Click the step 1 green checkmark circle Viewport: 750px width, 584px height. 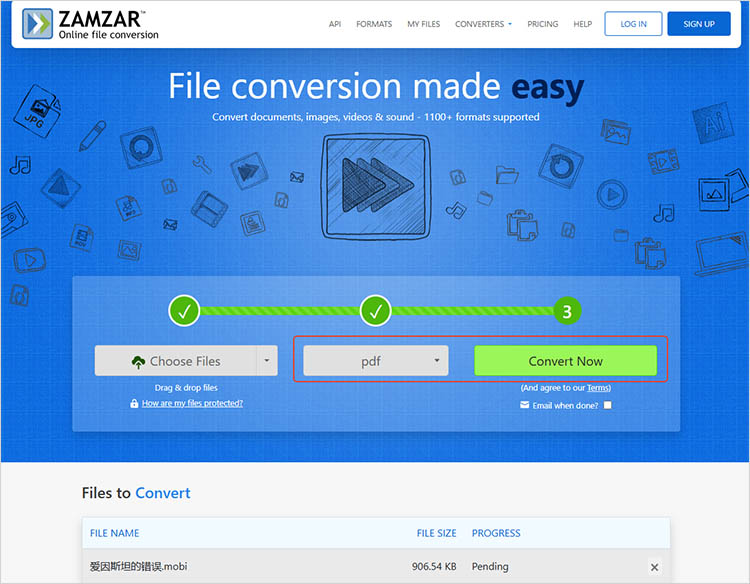pos(184,311)
